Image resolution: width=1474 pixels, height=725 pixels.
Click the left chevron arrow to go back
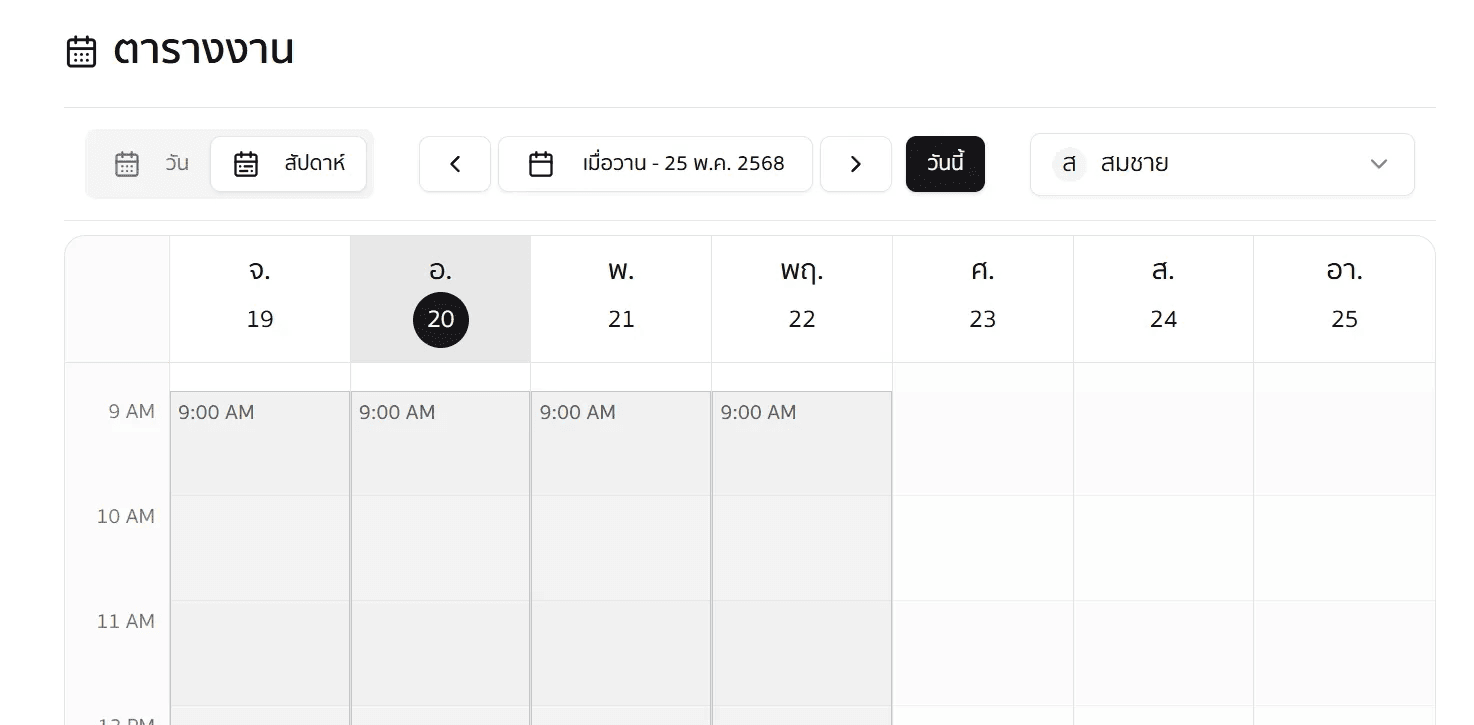(x=455, y=163)
